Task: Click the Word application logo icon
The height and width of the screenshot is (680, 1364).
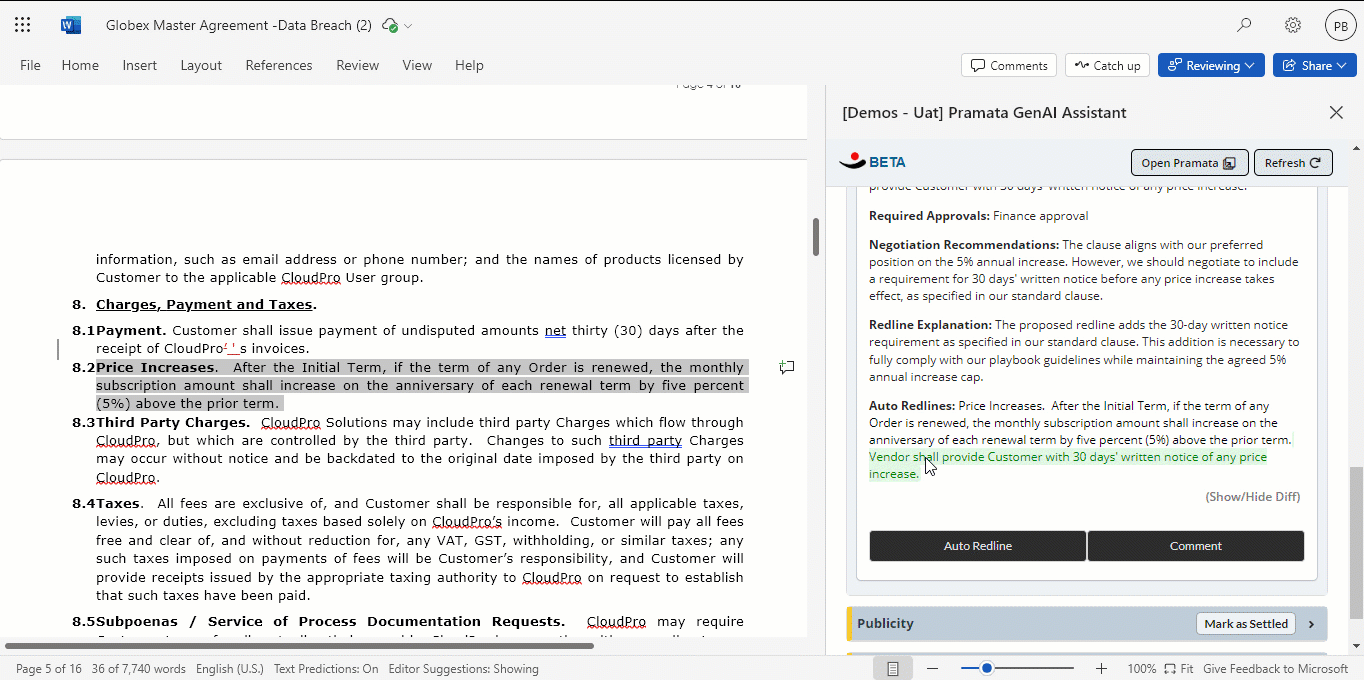Action: point(71,25)
